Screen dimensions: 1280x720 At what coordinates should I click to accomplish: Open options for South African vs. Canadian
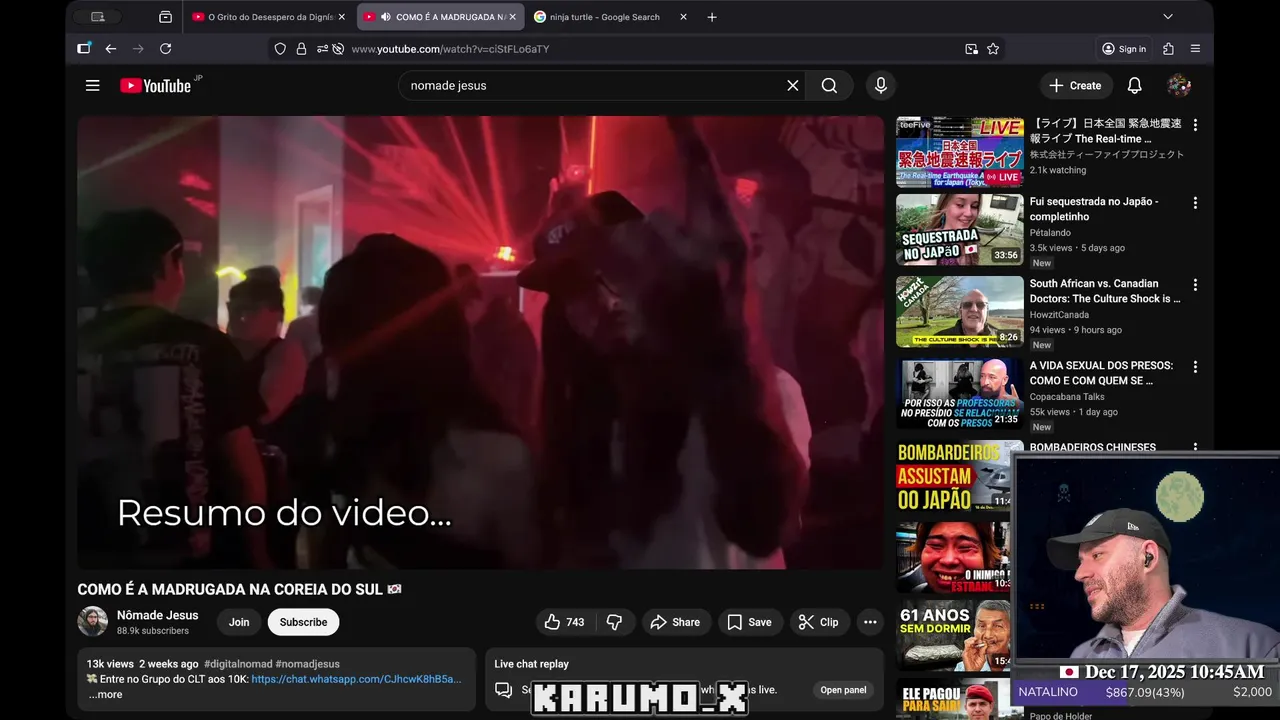(1195, 285)
